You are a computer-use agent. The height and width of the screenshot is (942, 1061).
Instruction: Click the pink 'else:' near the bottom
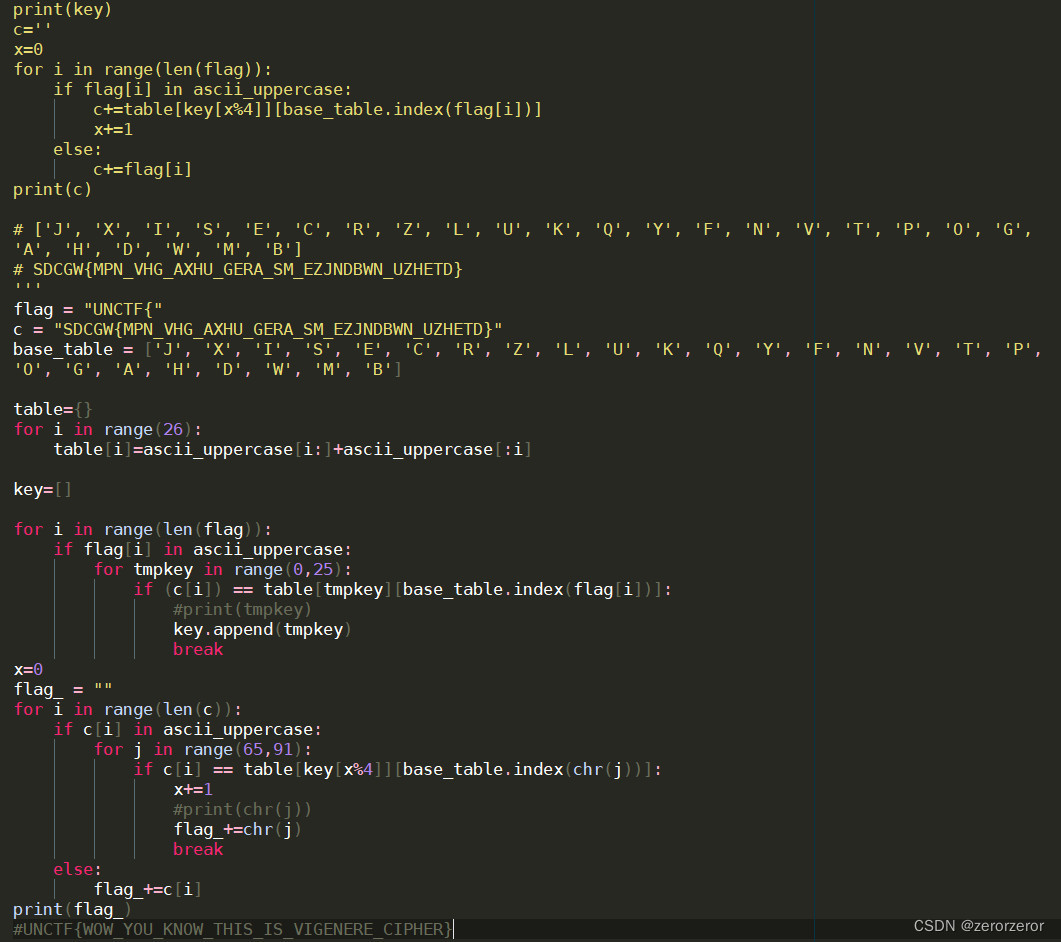[78, 870]
